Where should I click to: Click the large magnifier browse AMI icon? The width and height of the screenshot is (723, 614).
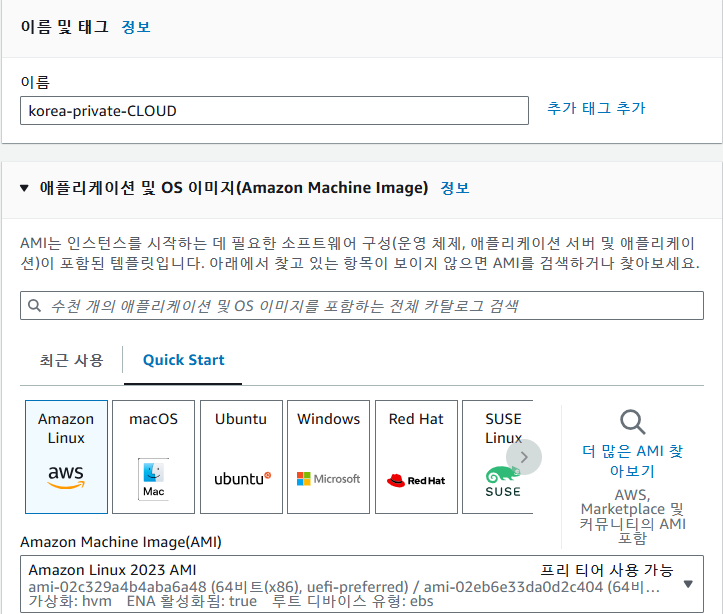coord(632,422)
